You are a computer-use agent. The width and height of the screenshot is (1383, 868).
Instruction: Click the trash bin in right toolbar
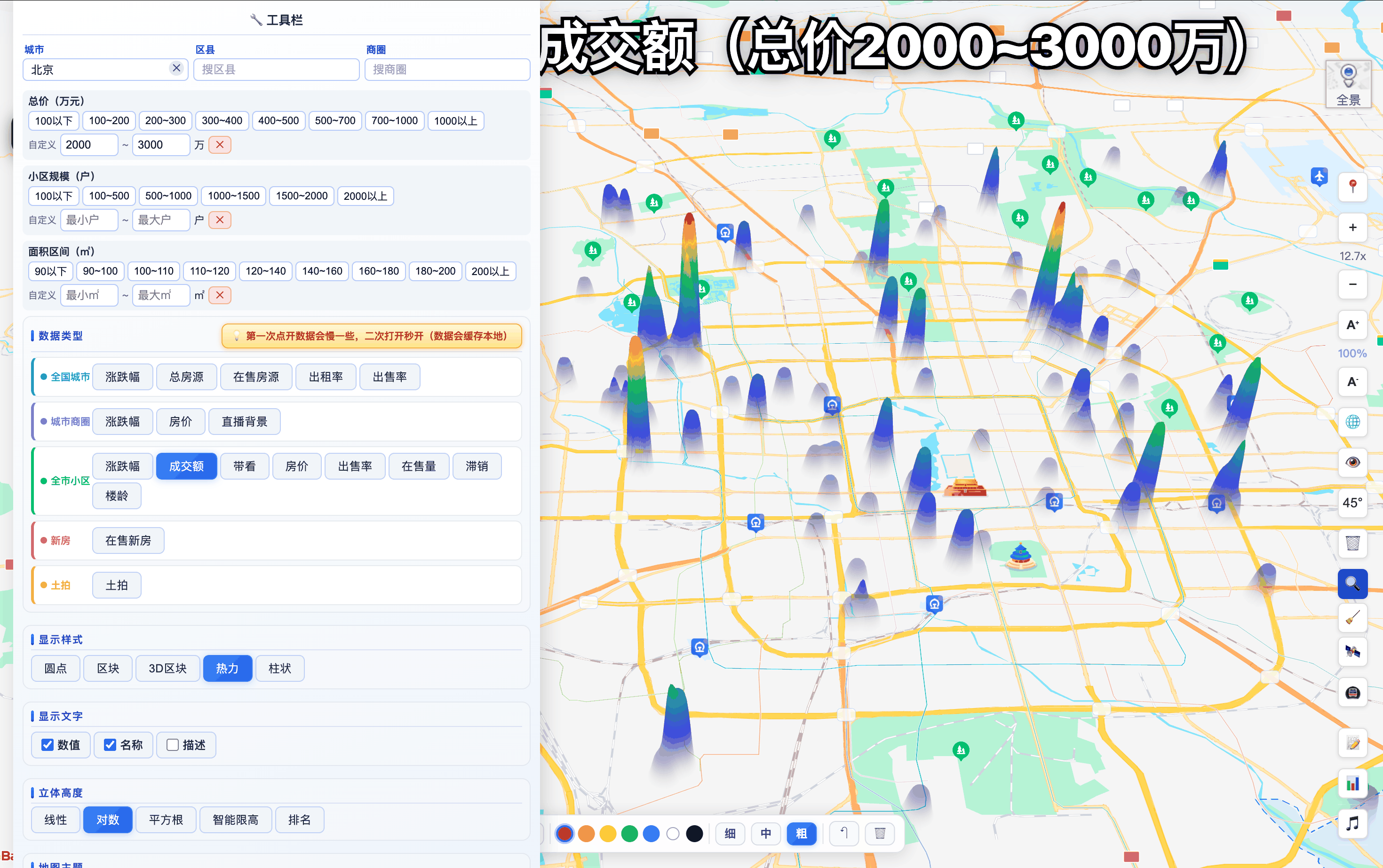tap(1352, 543)
